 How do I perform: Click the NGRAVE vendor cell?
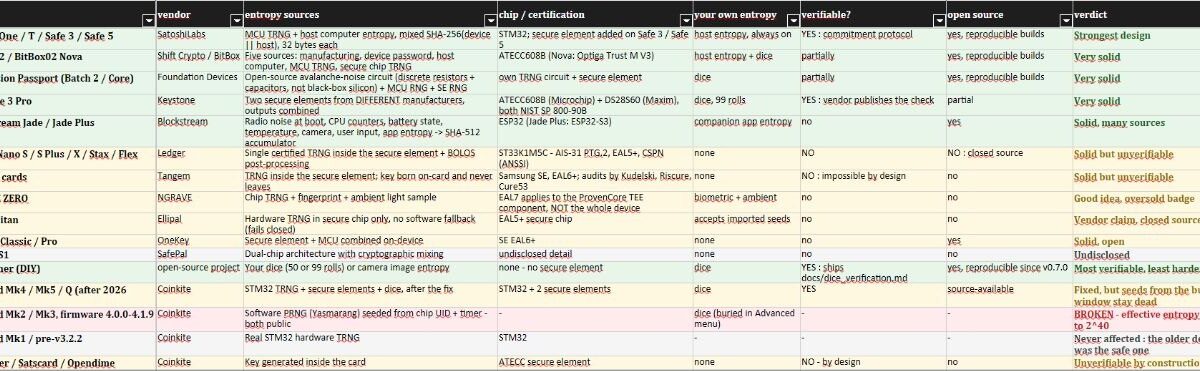tap(199, 202)
